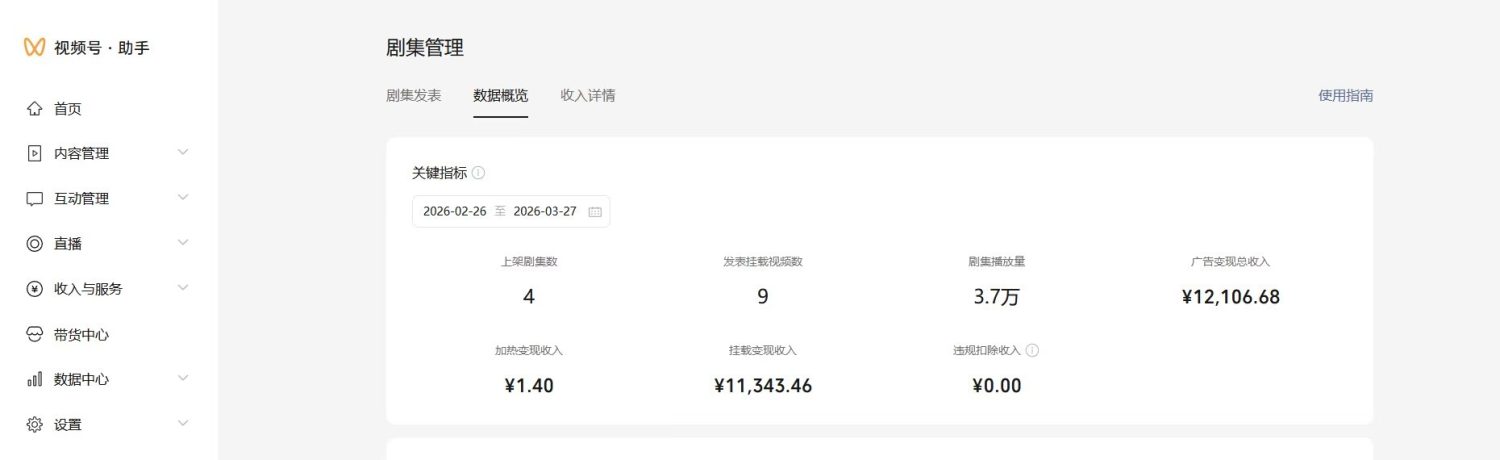Click the info icon next to 关键指标
Screen dimensions: 1500x460
[x=478, y=173]
